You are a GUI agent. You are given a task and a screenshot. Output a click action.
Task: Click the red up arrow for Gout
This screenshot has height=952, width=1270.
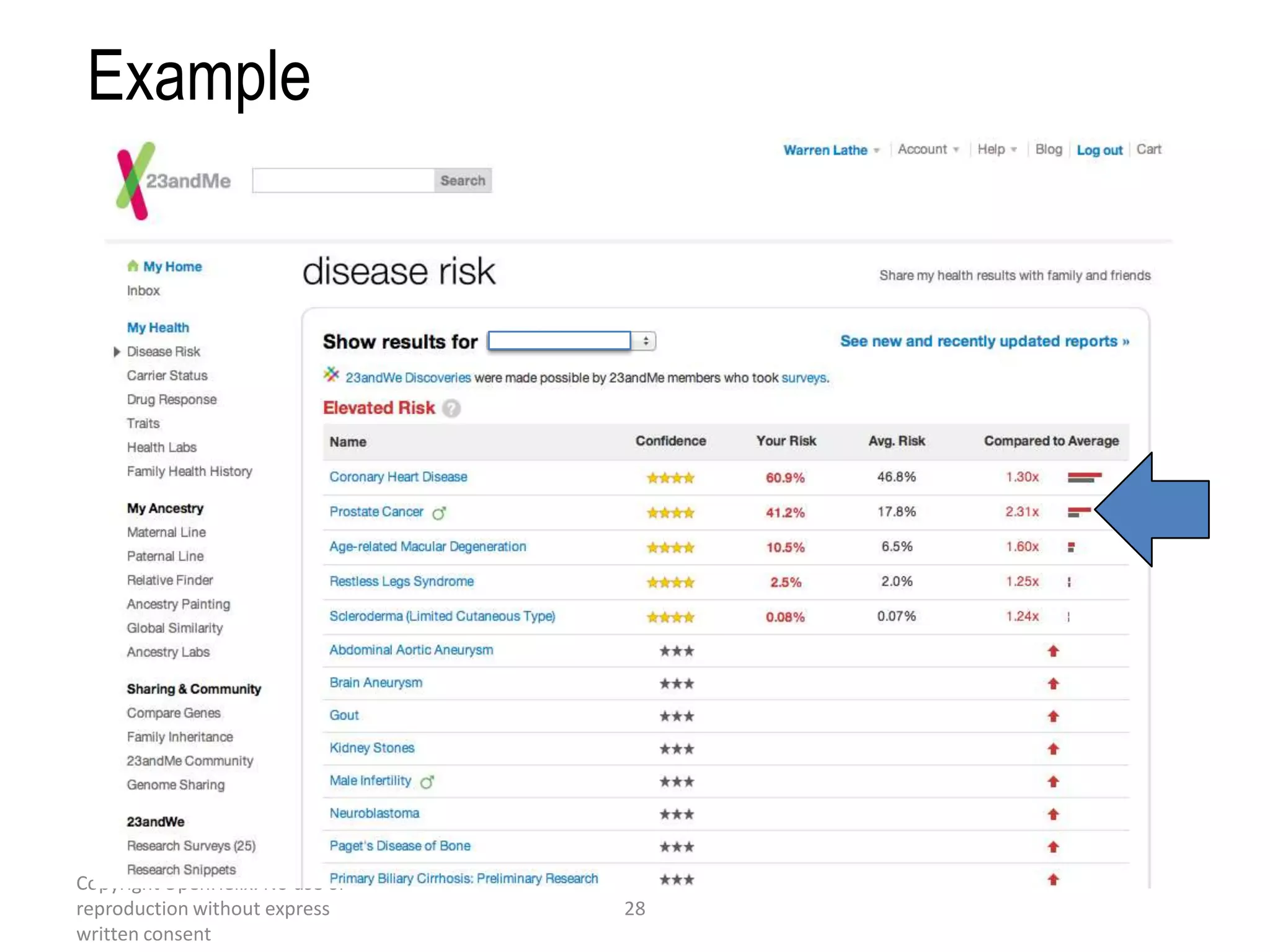click(x=1053, y=716)
